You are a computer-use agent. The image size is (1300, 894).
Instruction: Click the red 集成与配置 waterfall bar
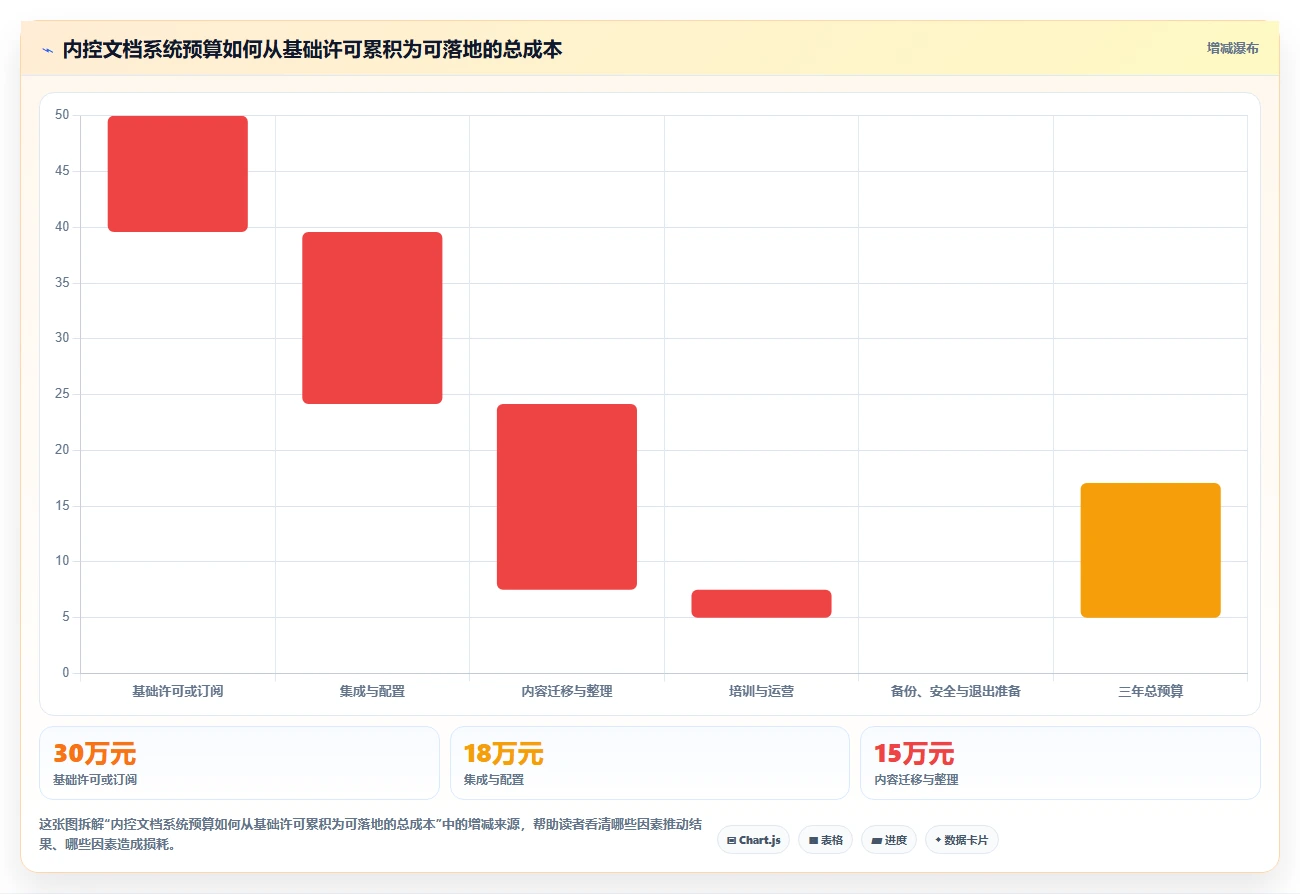click(x=372, y=318)
